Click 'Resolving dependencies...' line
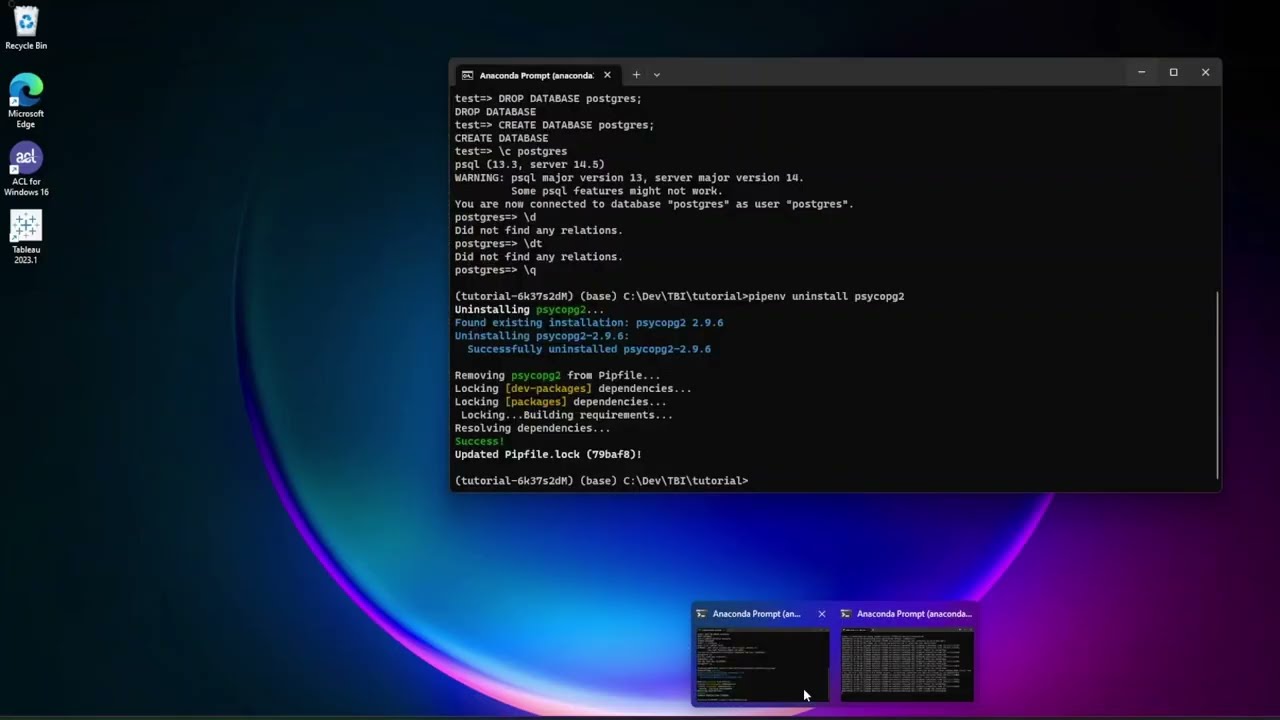 (532, 428)
